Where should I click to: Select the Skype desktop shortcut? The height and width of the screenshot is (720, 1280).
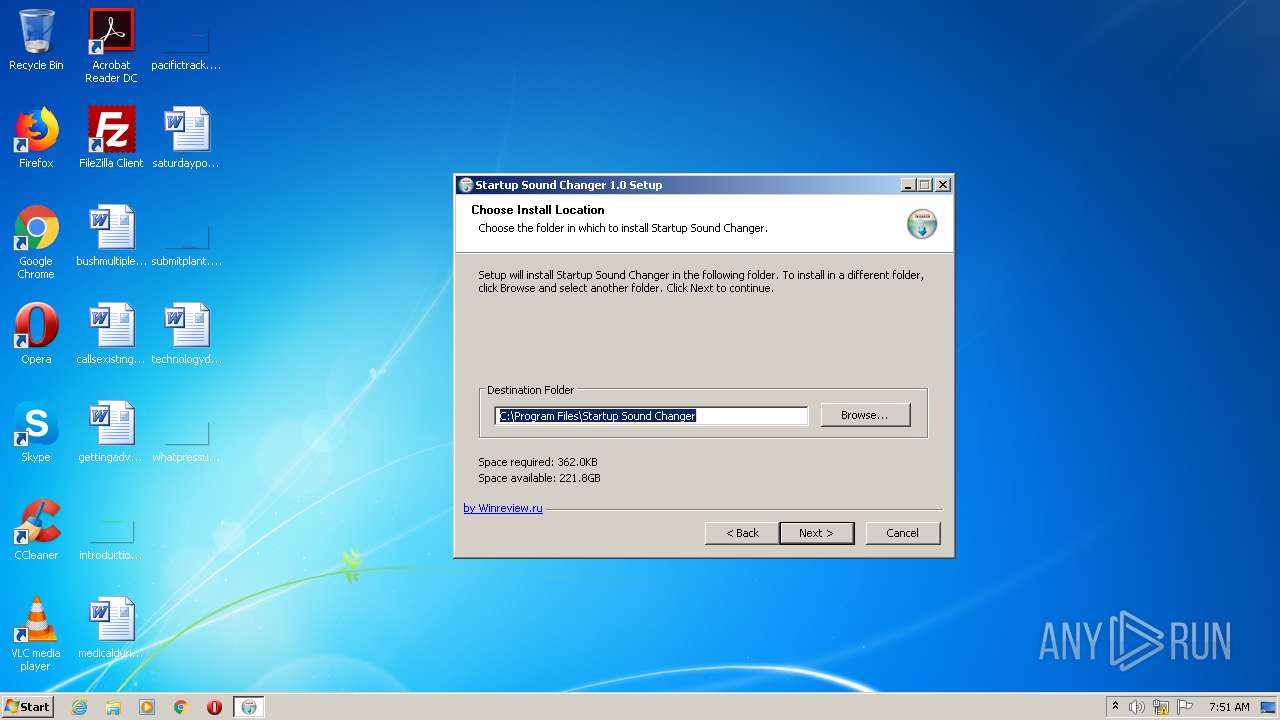pos(36,432)
